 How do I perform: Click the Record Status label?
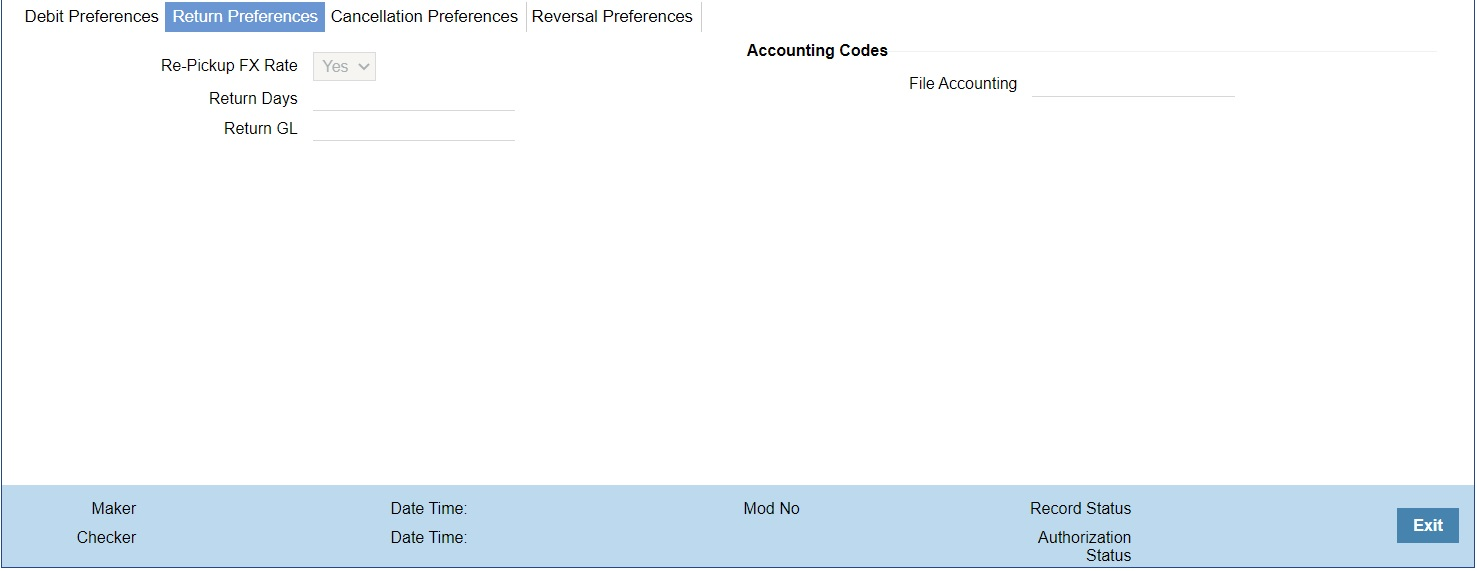pyautogui.click(x=1080, y=508)
